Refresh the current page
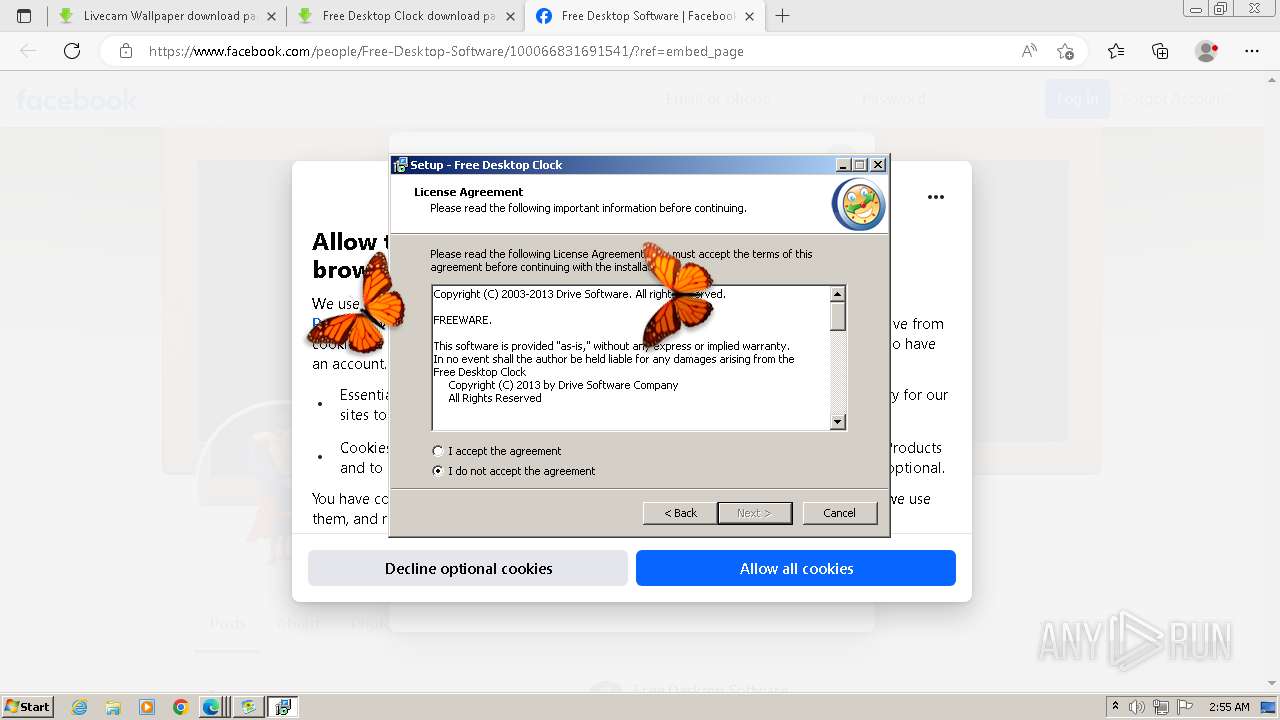This screenshot has width=1280, height=720. tap(72, 51)
